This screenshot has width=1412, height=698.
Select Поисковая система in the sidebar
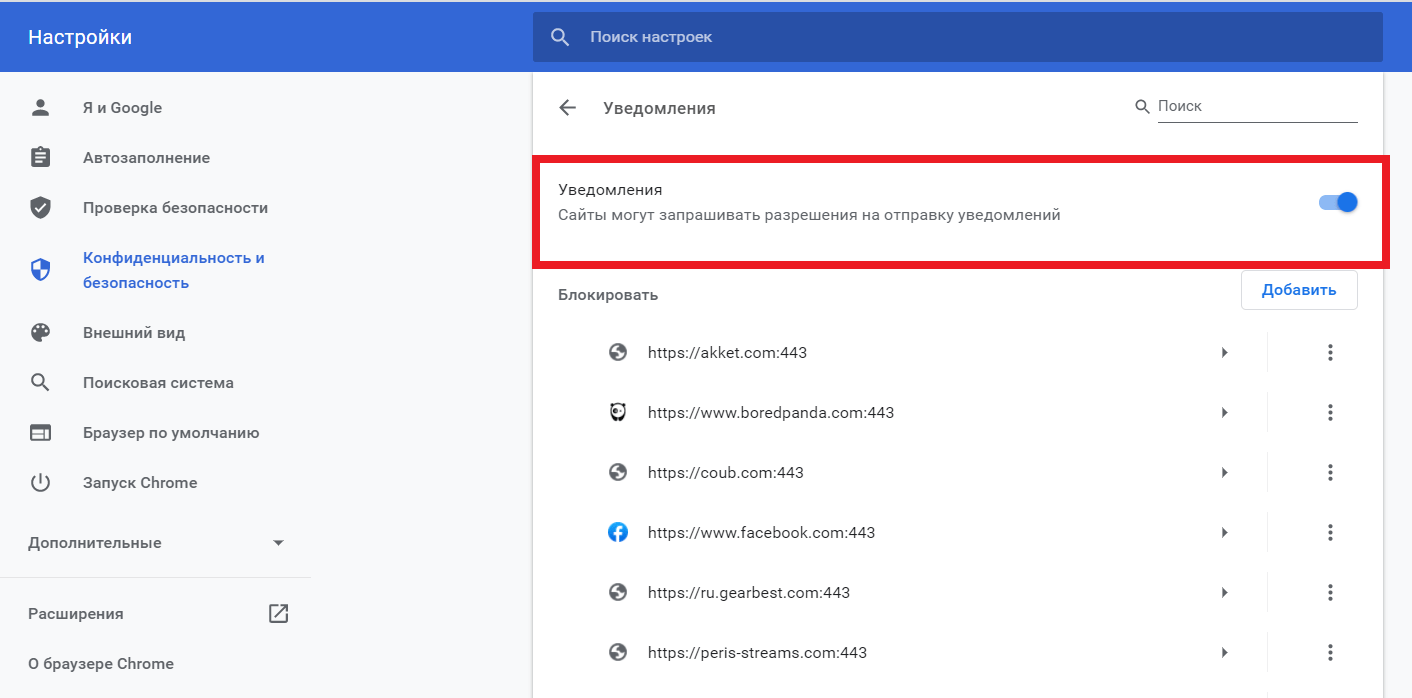(158, 383)
